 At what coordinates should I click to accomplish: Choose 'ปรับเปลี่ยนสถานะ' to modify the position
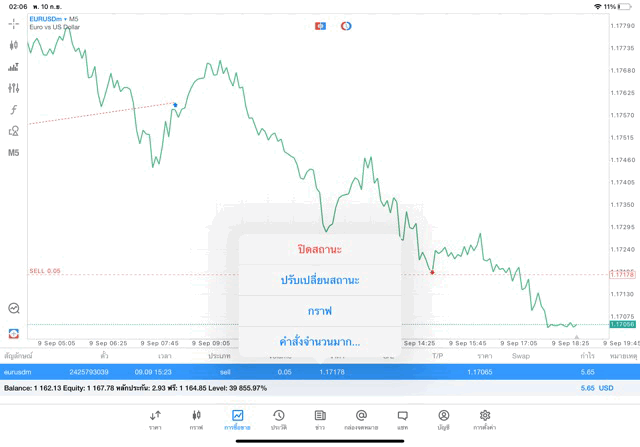320,280
